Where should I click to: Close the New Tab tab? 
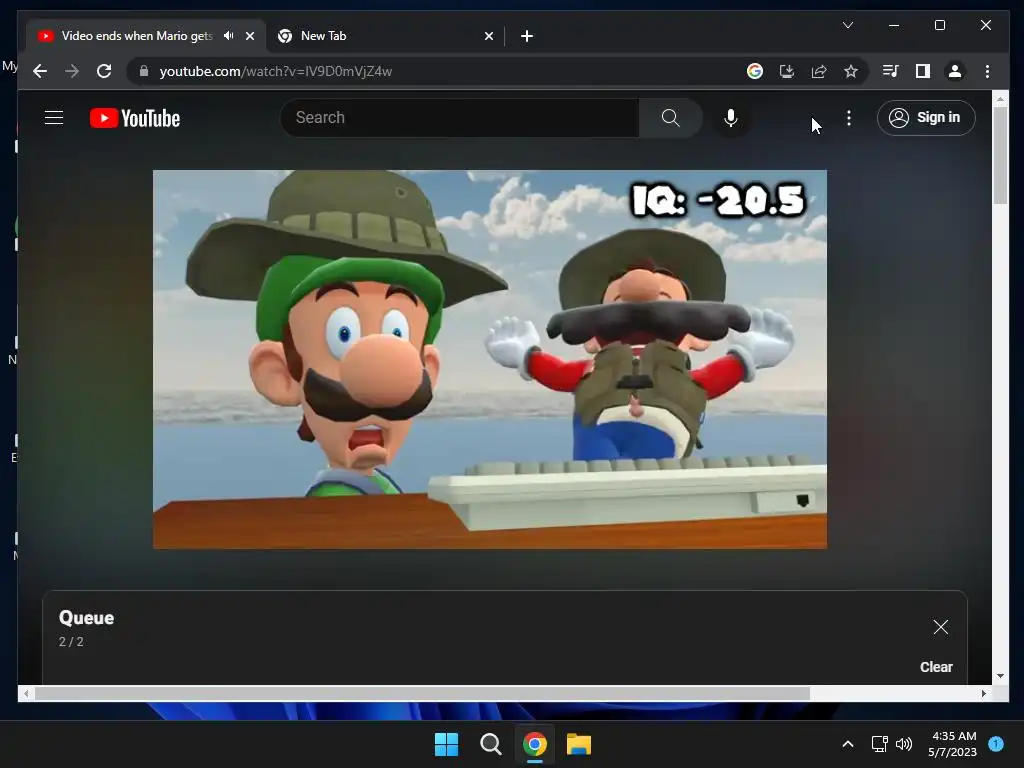[x=488, y=36]
